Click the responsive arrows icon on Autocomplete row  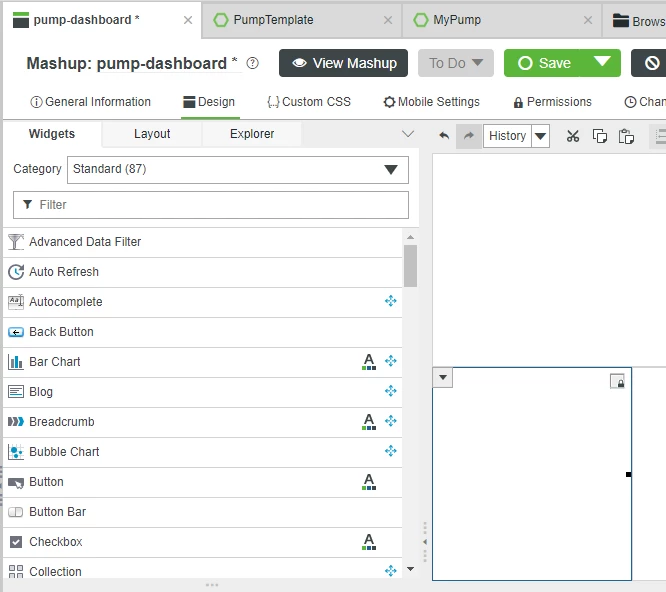(x=390, y=301)
